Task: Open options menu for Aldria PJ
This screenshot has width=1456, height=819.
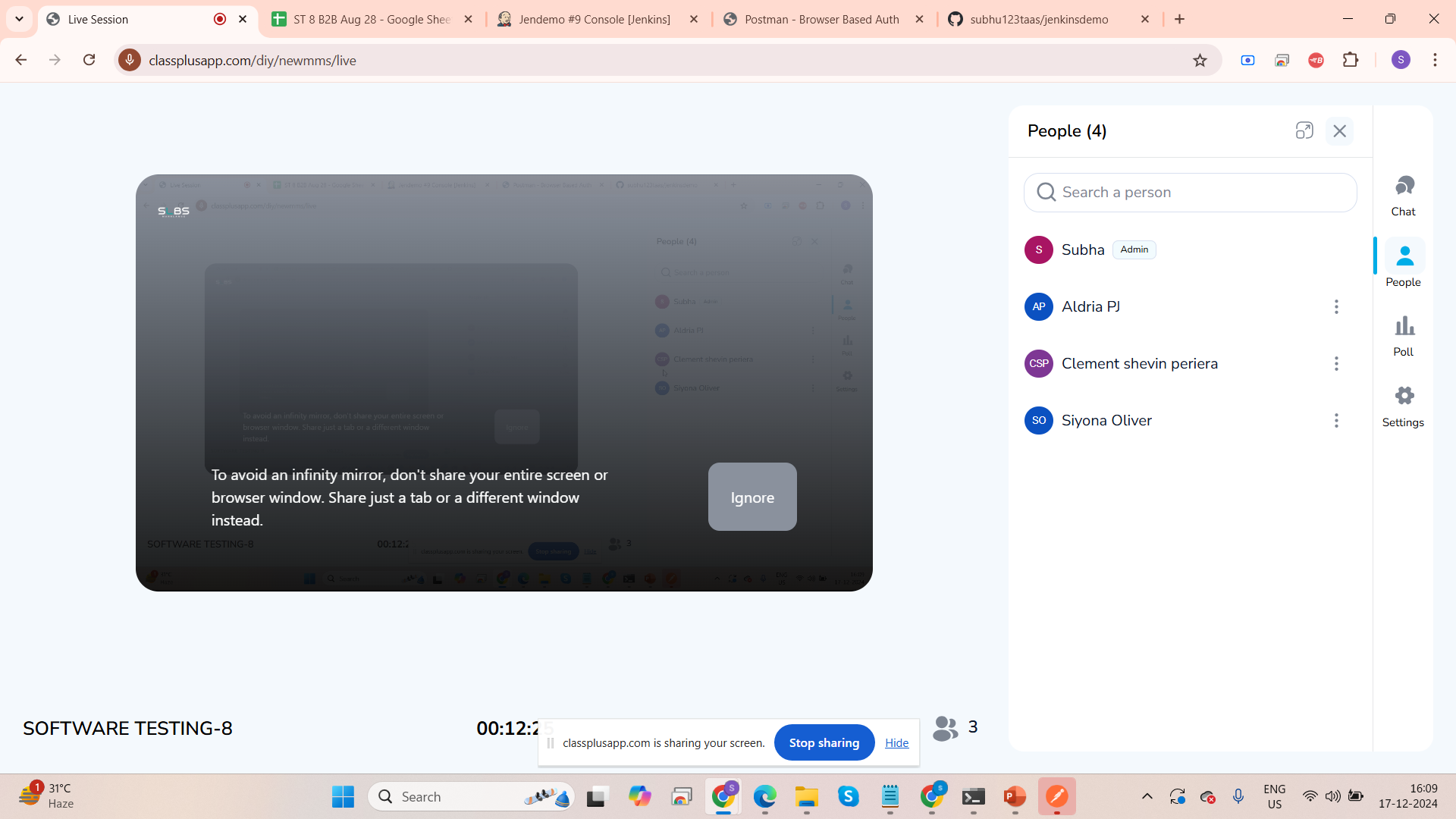Action: click(x=1336, y=307)
